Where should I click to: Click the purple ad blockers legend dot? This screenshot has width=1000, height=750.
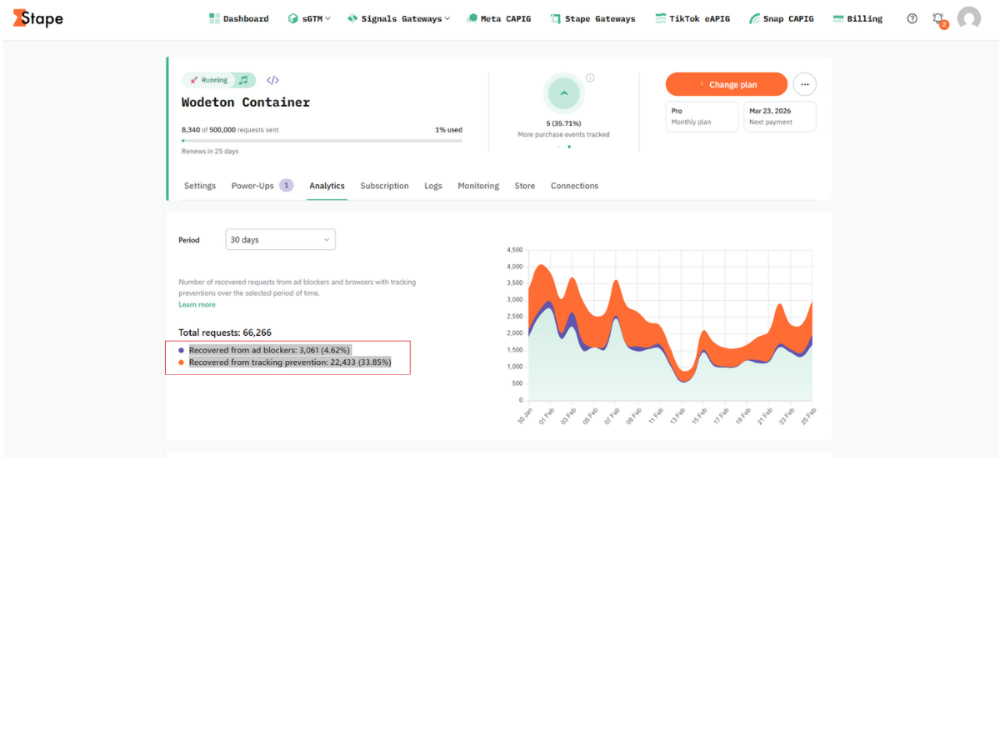[181, 350]
